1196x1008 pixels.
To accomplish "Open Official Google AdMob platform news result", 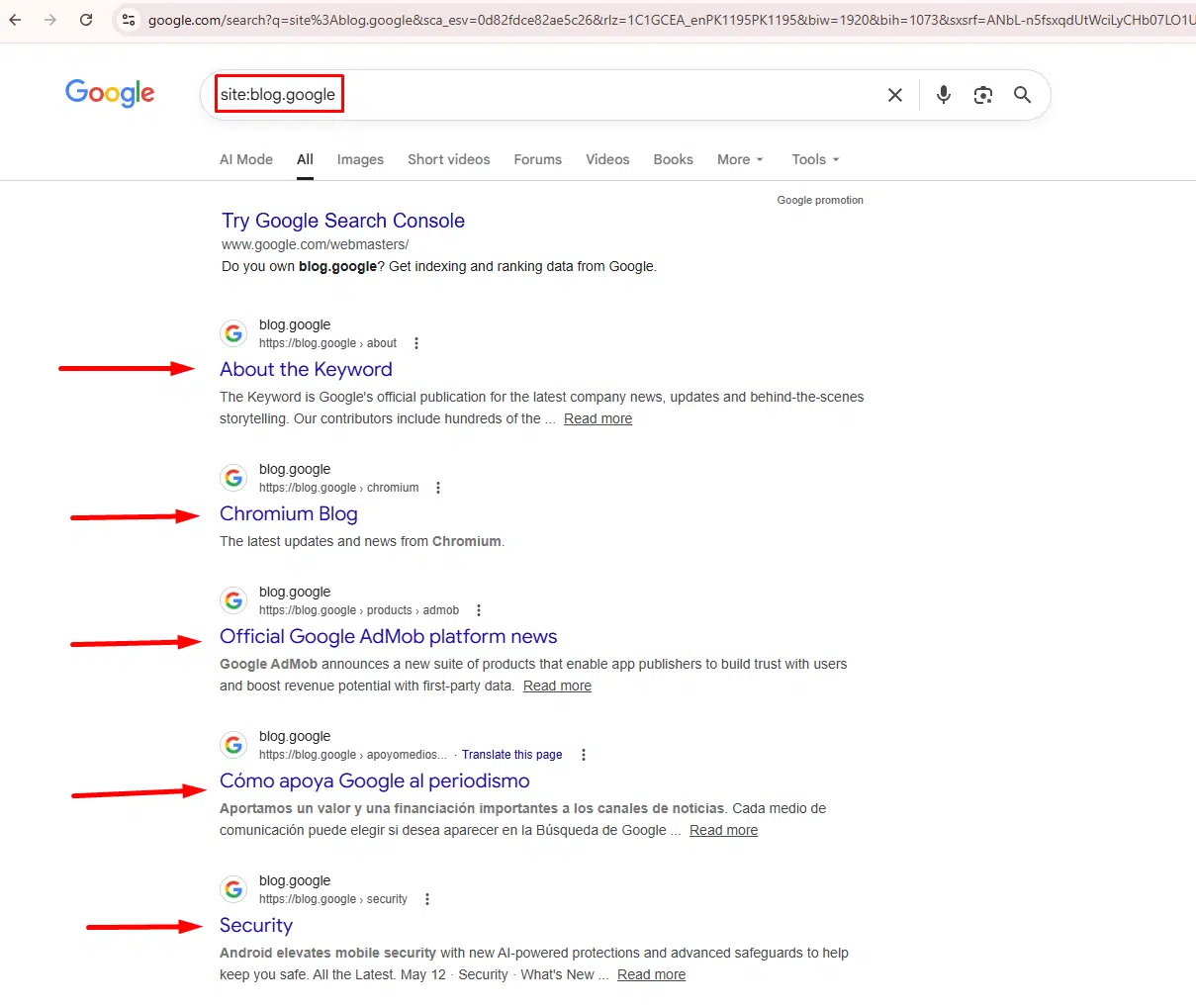I will pos(389,636).
